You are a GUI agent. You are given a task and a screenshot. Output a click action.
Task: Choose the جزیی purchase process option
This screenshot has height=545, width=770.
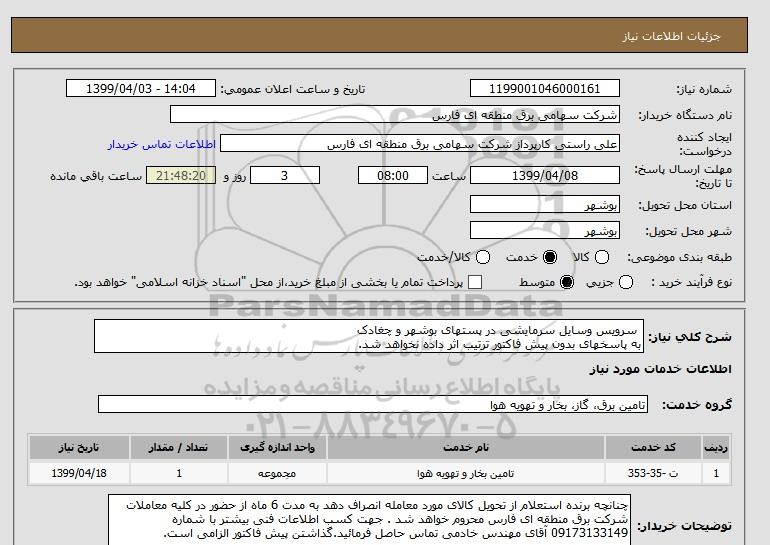pyautogui.click(x=626, y=282)
